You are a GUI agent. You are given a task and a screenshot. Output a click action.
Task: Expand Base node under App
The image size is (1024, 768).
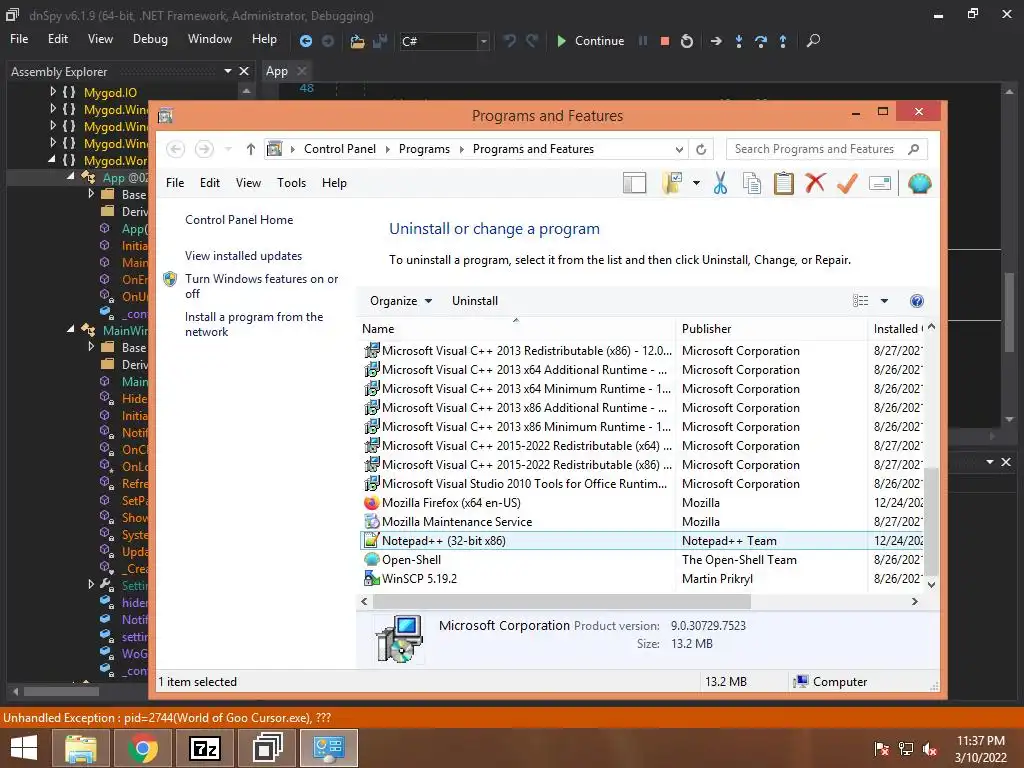click(91, 194)
